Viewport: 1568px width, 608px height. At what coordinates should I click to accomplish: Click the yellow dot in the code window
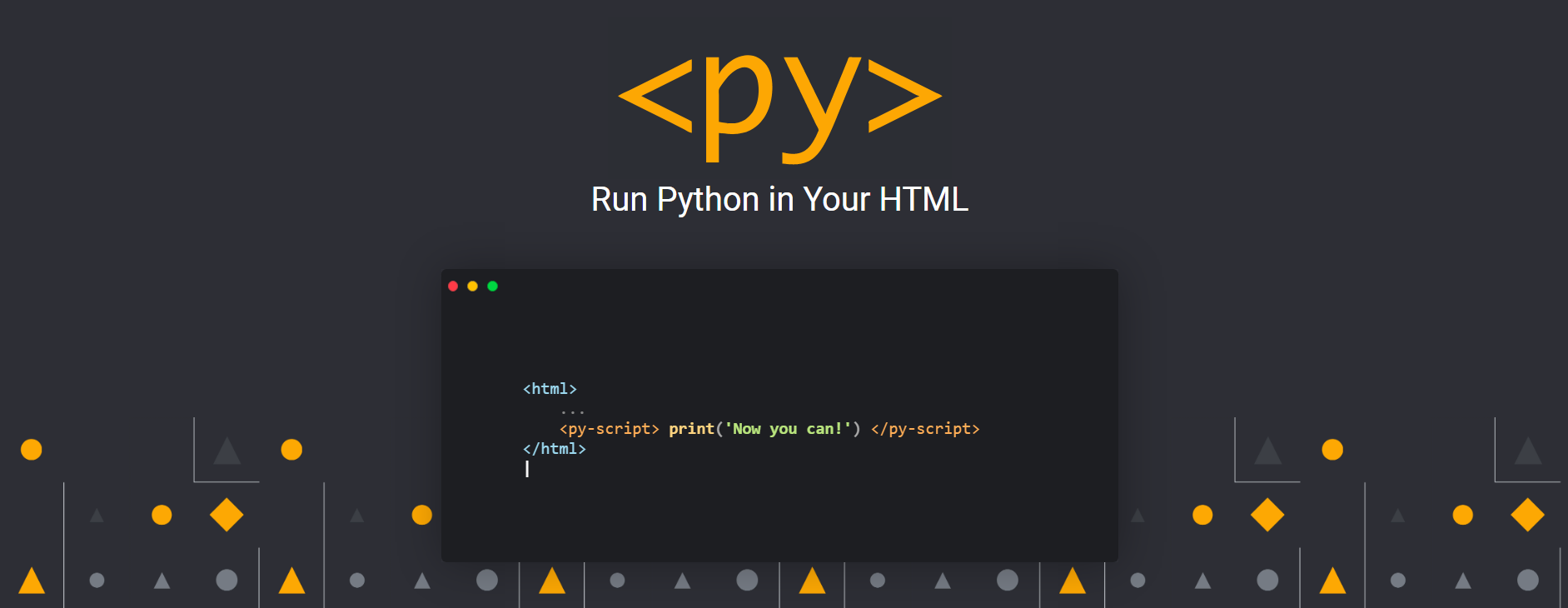(472, 286)
